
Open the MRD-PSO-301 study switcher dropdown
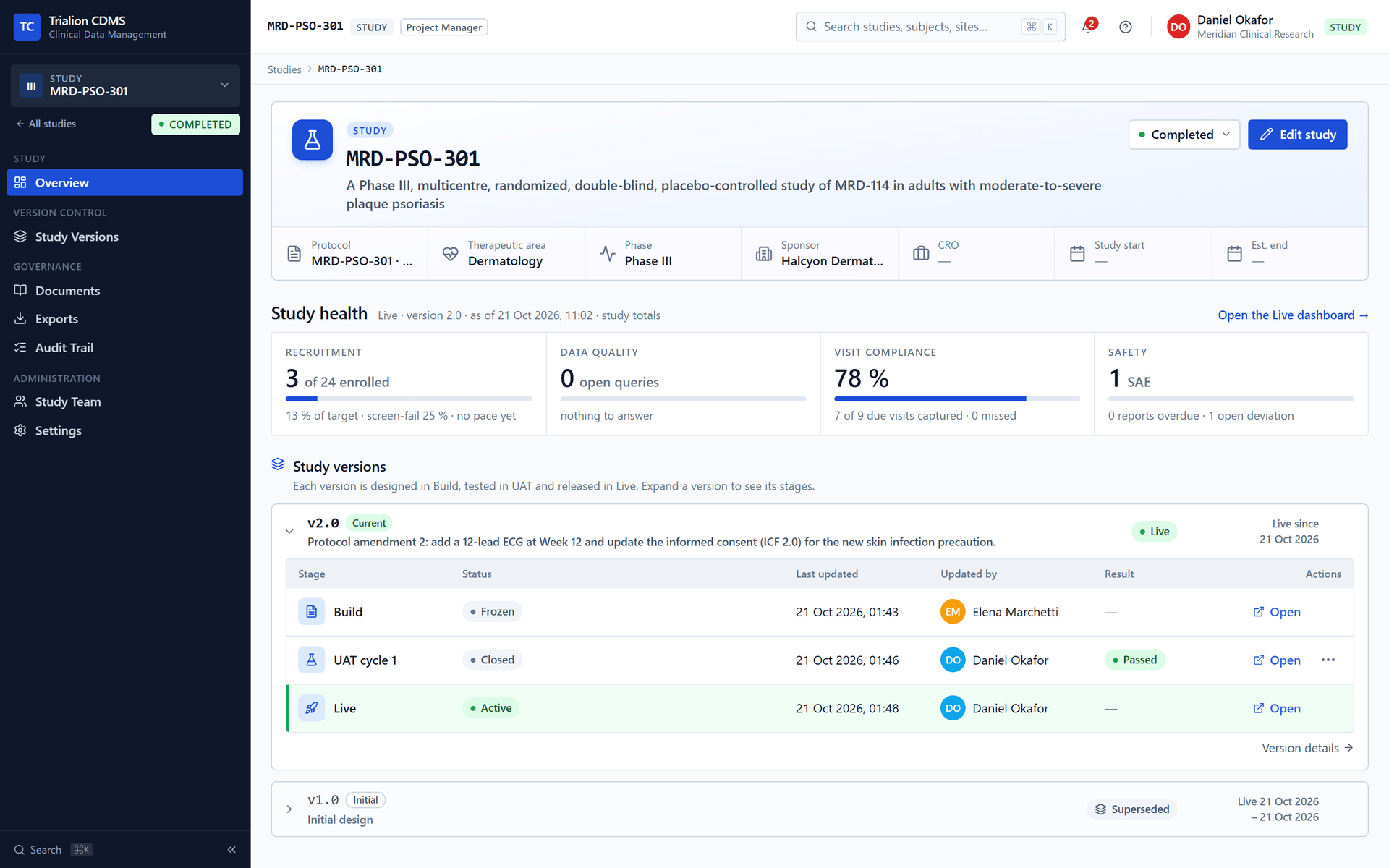125,85
